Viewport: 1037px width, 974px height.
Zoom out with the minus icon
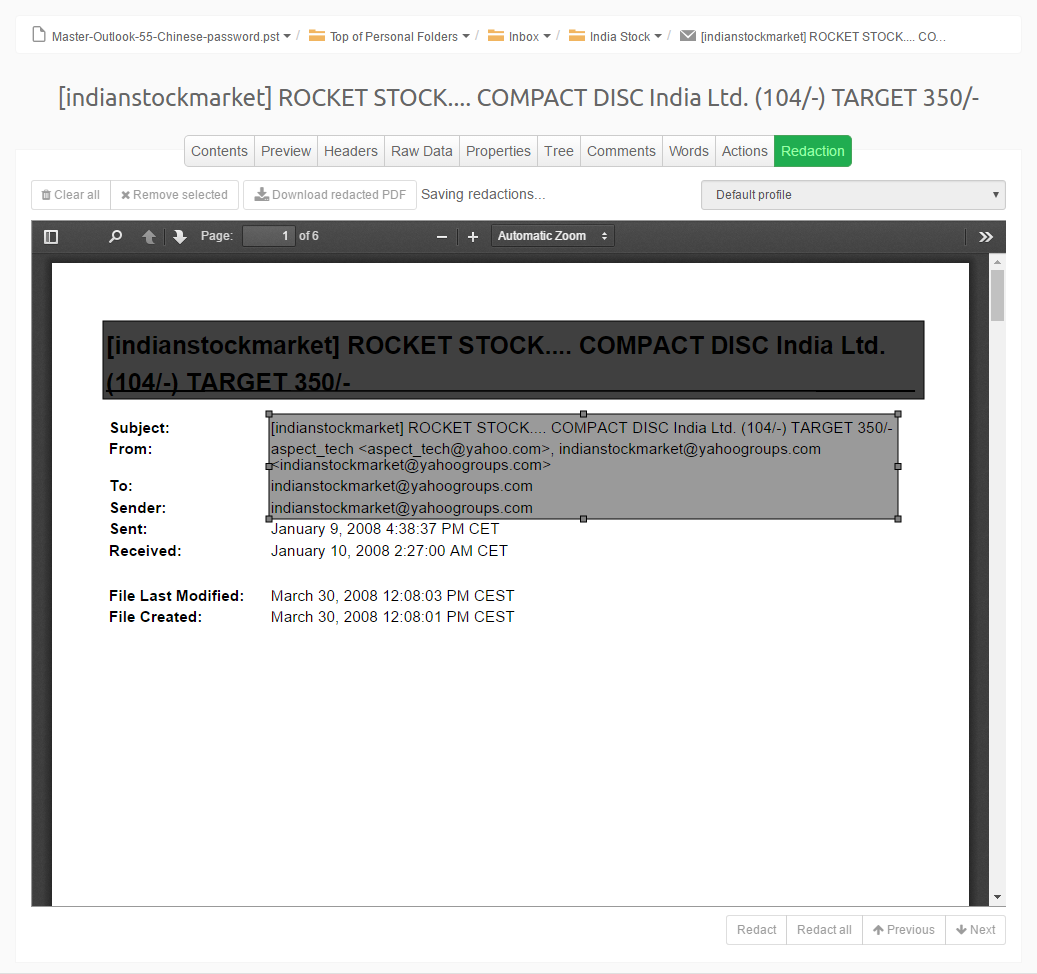pyautogui.click(x=442, y=237)
